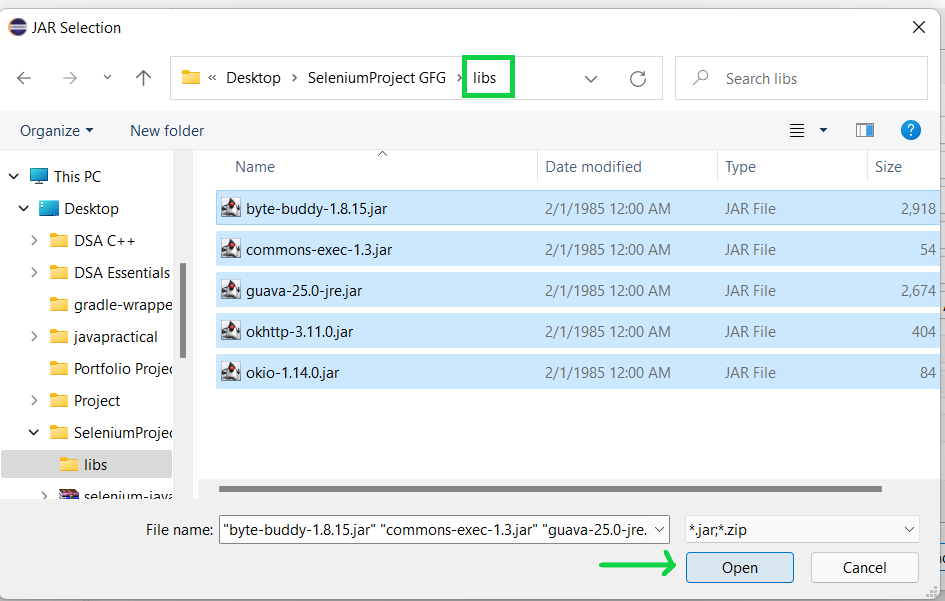Screen dimensions: 945x601
Task: Go back with the left arrow button
Action: pyautogui.click(x=24, y=78)
